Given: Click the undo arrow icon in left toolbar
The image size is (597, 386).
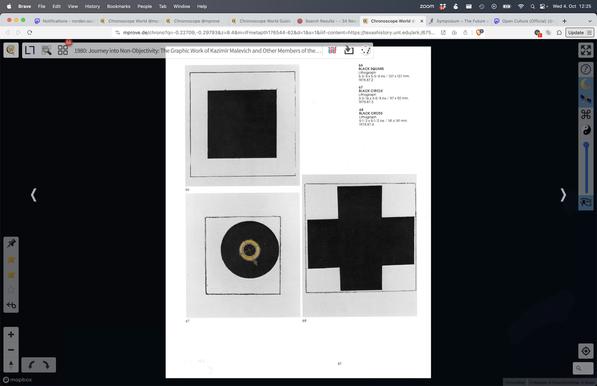Looking at the screenshot, I should click(x=11, y=305).
